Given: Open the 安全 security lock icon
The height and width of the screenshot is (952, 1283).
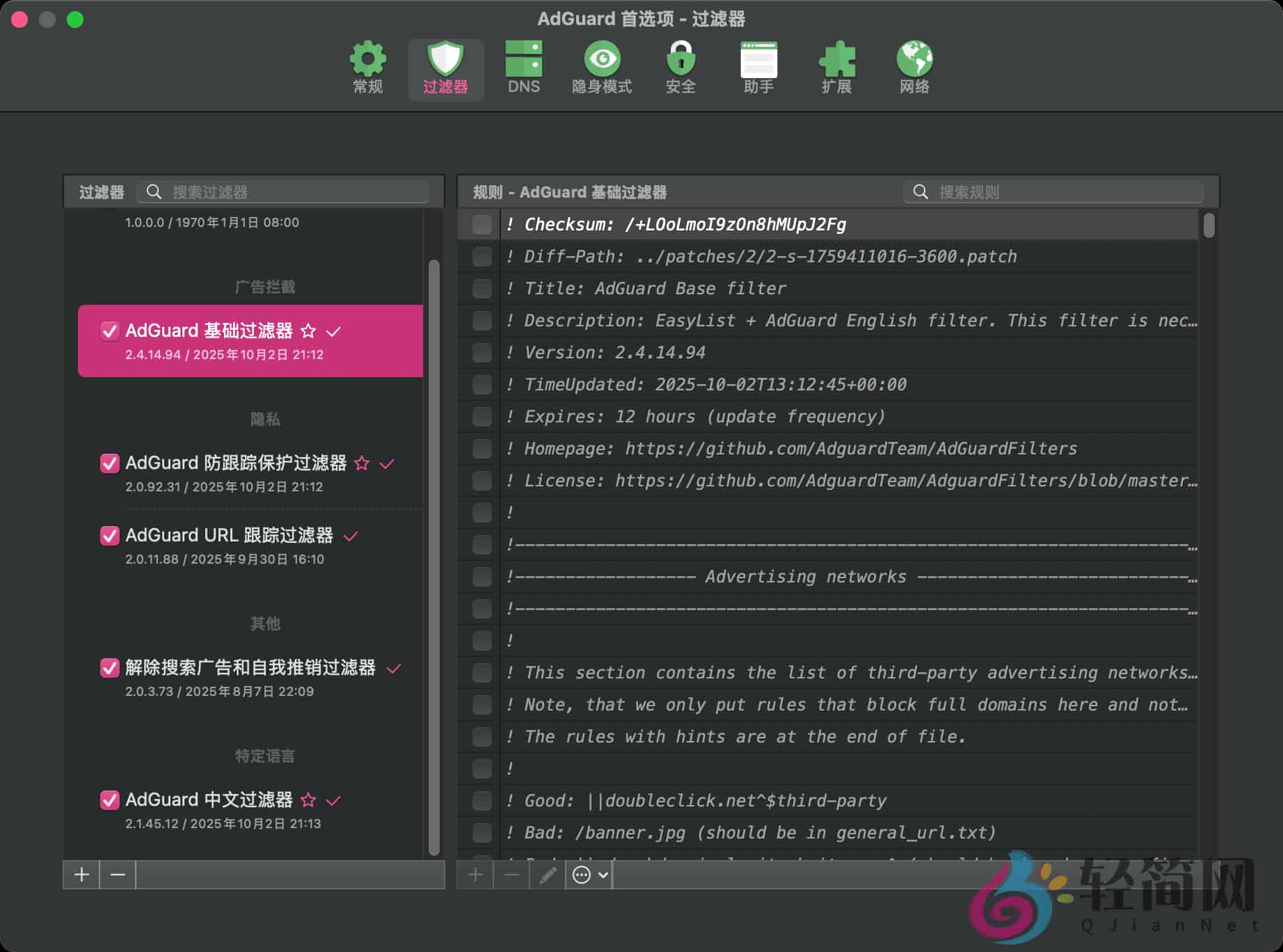Looking at the screenshot, I should coord(680,66).
